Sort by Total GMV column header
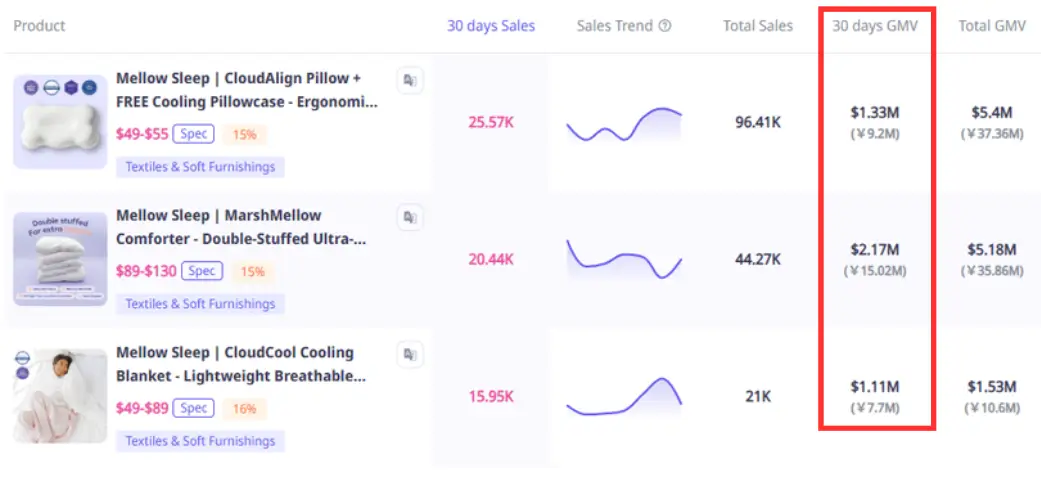The width and height of the screenshot is (1041, 479). (992, 26)
